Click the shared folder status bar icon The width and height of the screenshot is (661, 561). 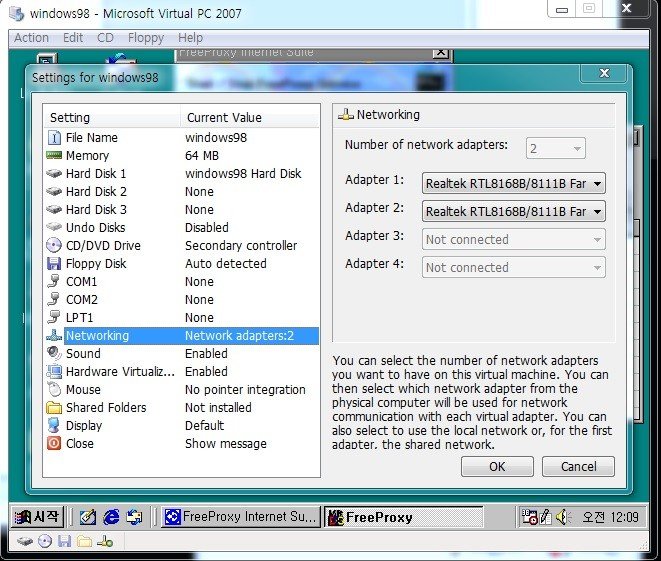(84, 541)
